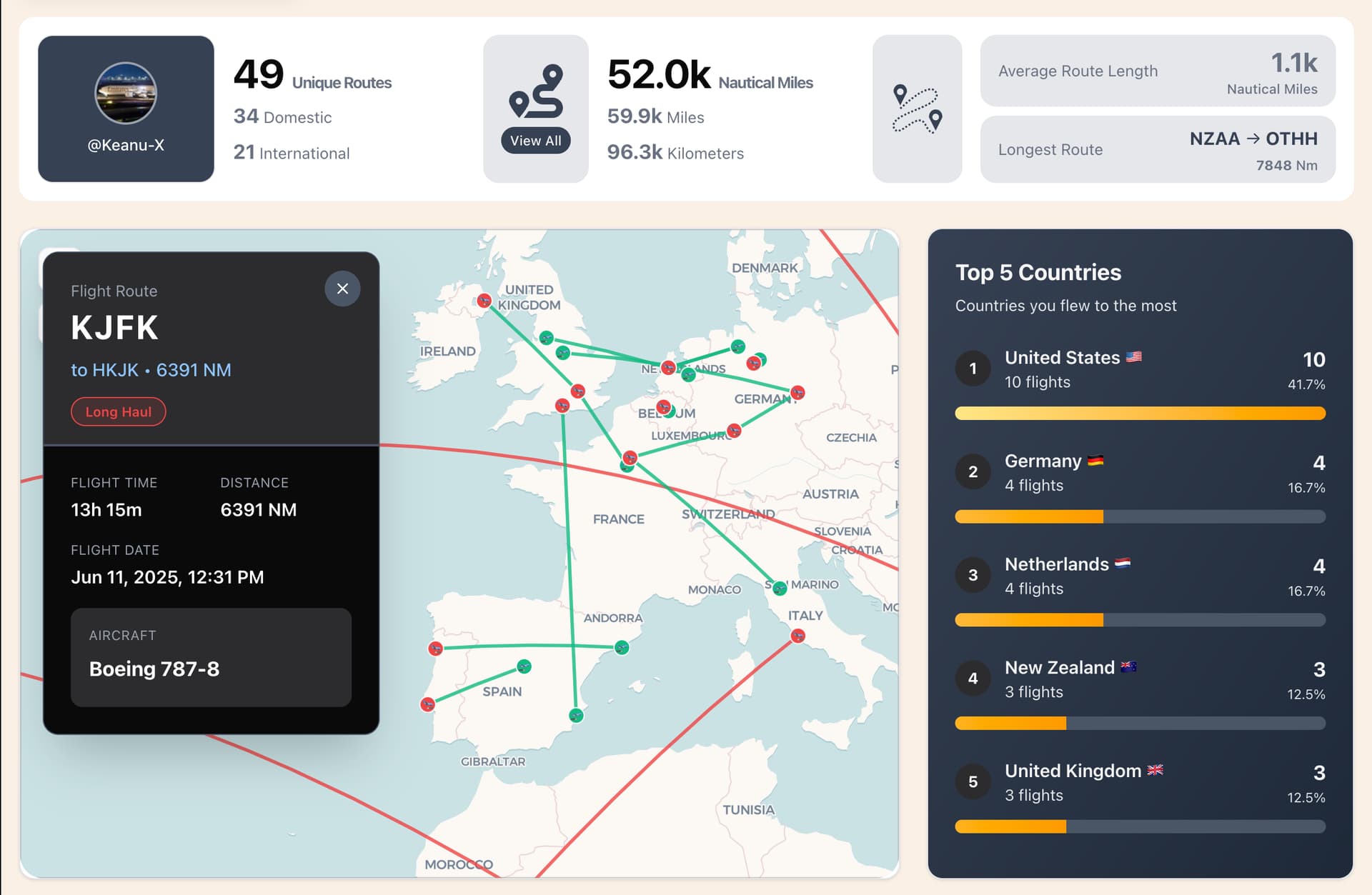
Task: Select the red airport marker in Northern Ireland
Action: pyautogui.click(x=484, y=301)
